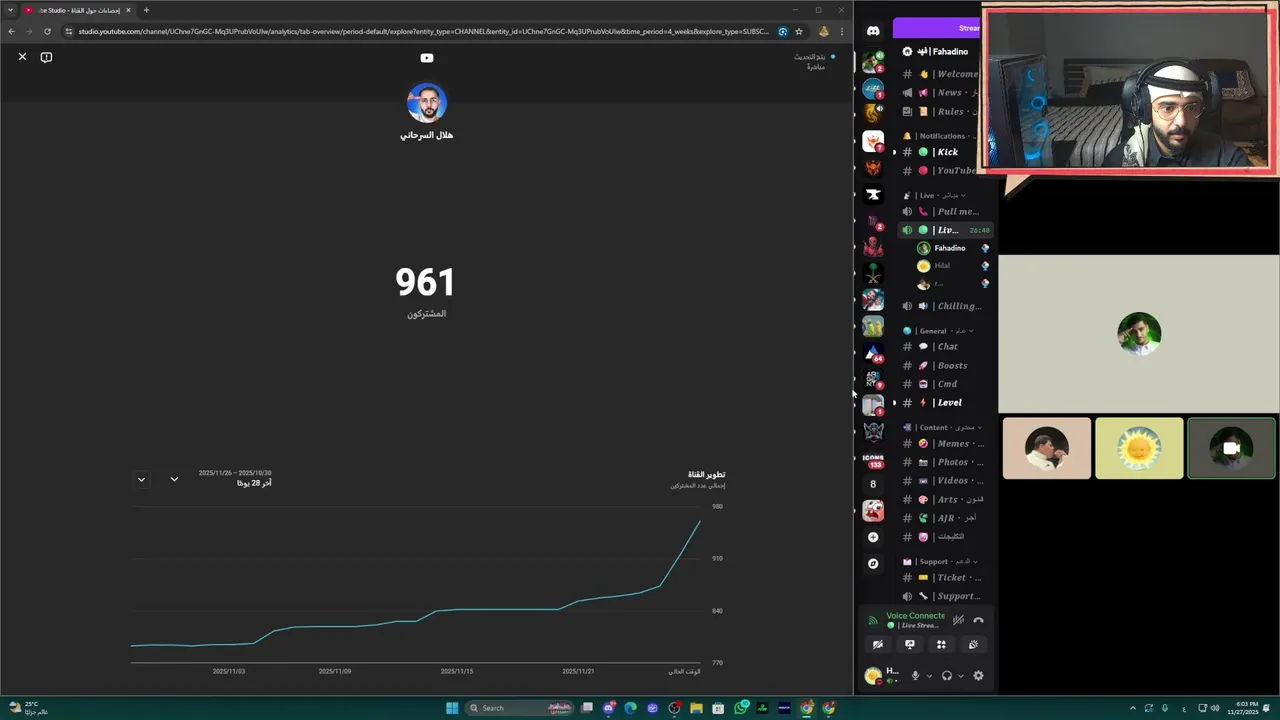Screen dimensions: 1280x720
Task: Add a server with the plus icon
Action: click(873, 537)
